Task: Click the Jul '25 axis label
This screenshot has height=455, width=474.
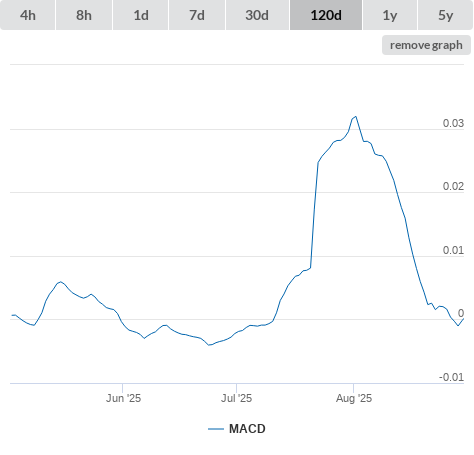Action: point(237,398)
